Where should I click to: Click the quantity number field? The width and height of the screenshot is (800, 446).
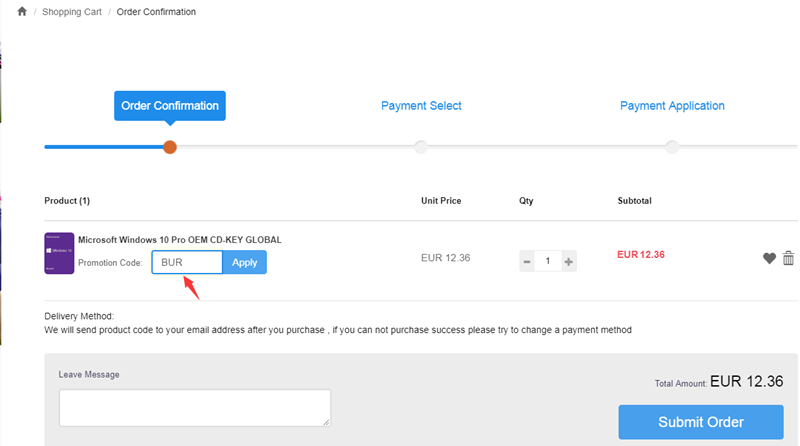pos(548,262)
